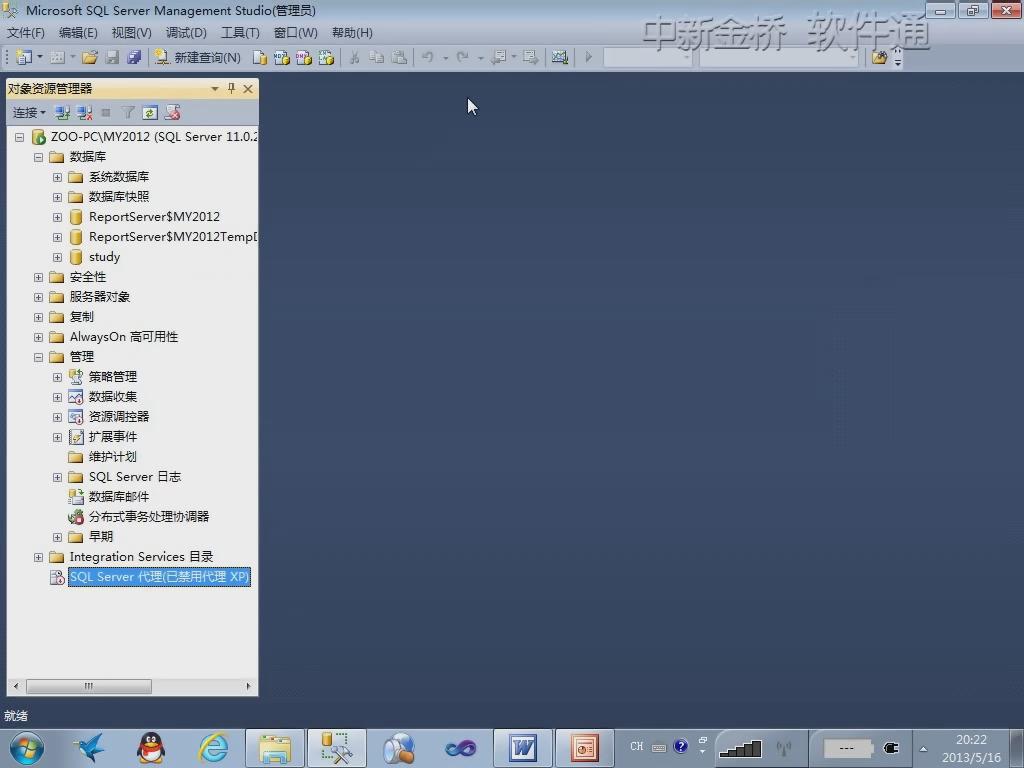Open the 视图(V) menu
Screen dimensions: 1024x768
click(131, 33)
